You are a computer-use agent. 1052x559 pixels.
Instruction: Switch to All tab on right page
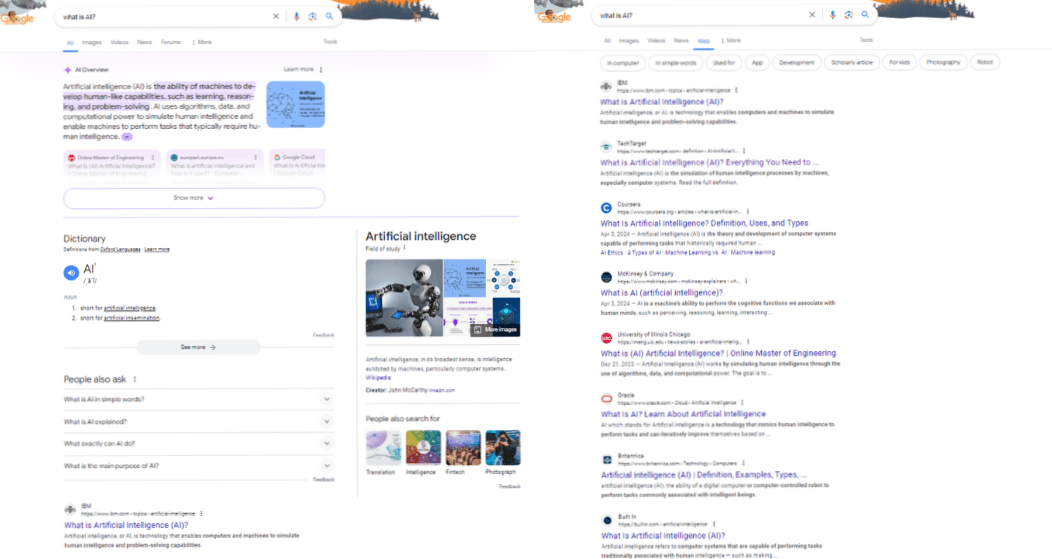tap(607, 40)
